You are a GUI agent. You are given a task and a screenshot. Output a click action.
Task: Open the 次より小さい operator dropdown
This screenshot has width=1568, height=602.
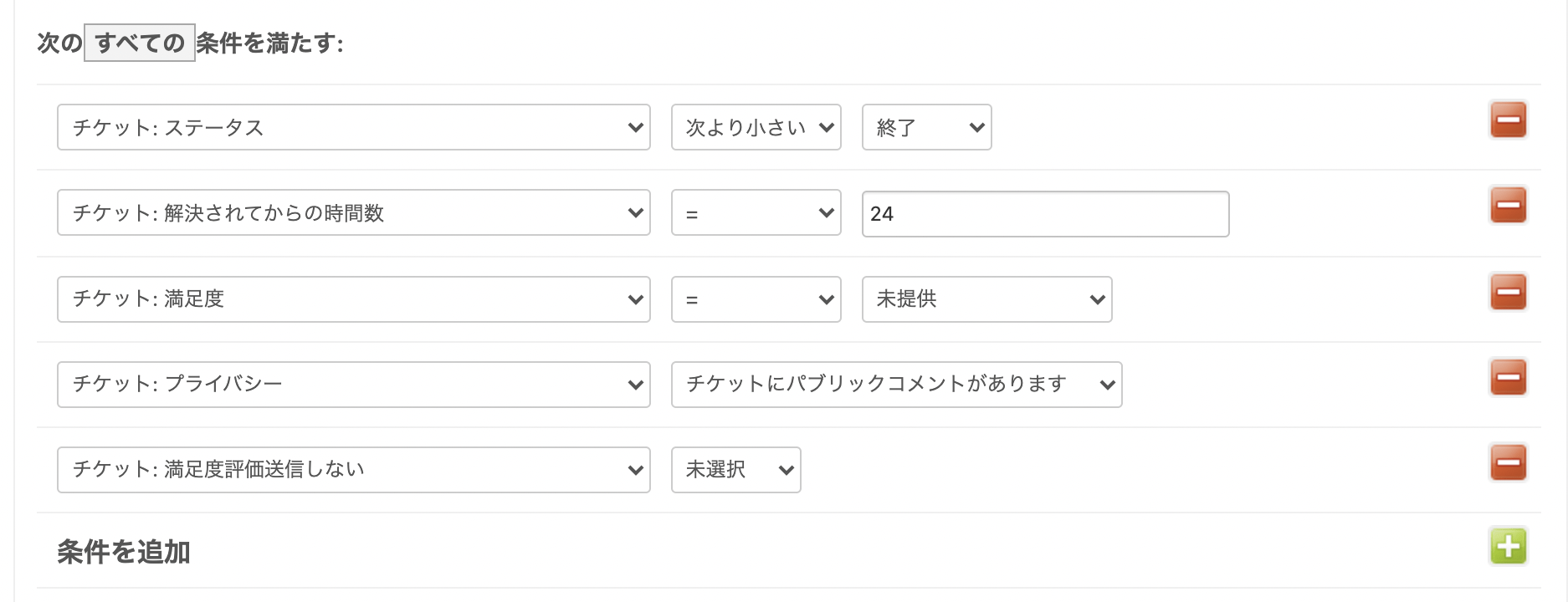[756, 127]
